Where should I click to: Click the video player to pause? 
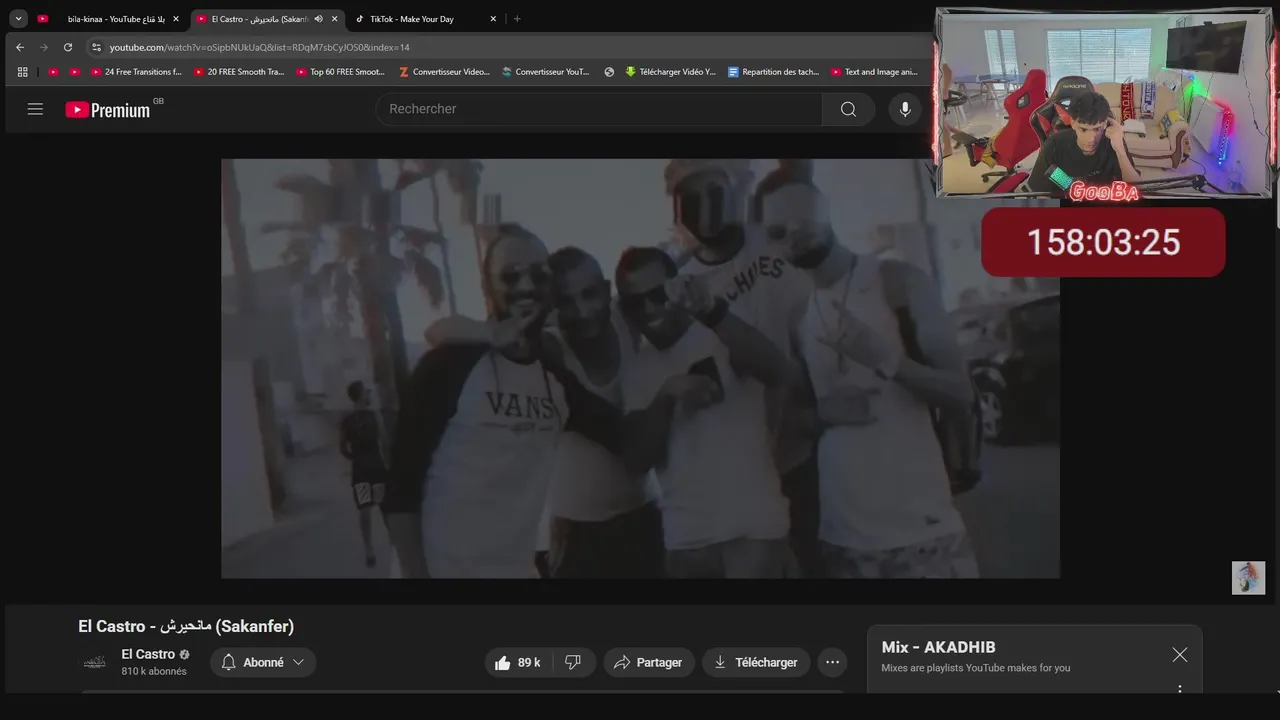click(640, 368)
